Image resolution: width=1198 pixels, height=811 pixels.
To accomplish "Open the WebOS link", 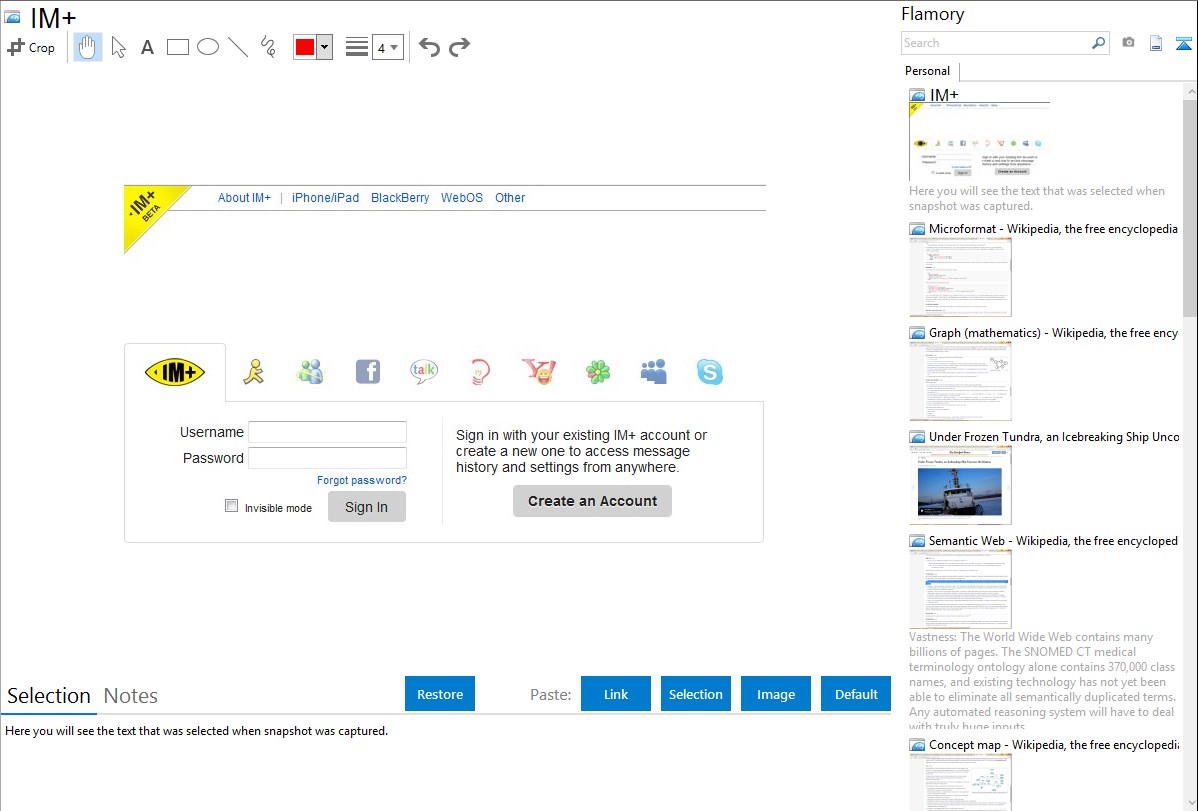I will click(x=461, y=198).
